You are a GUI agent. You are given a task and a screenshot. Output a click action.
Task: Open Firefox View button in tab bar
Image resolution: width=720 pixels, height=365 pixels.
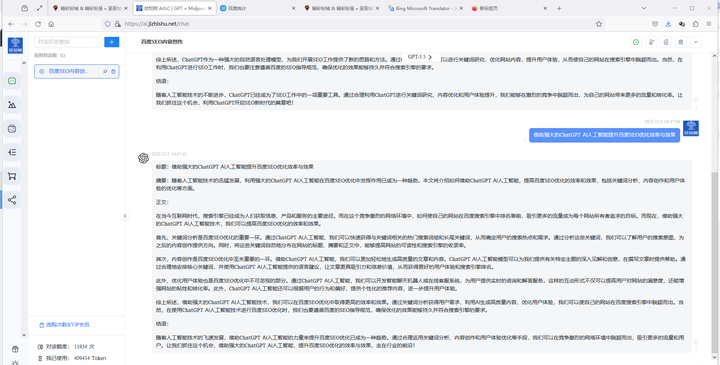tap(24, 8)
